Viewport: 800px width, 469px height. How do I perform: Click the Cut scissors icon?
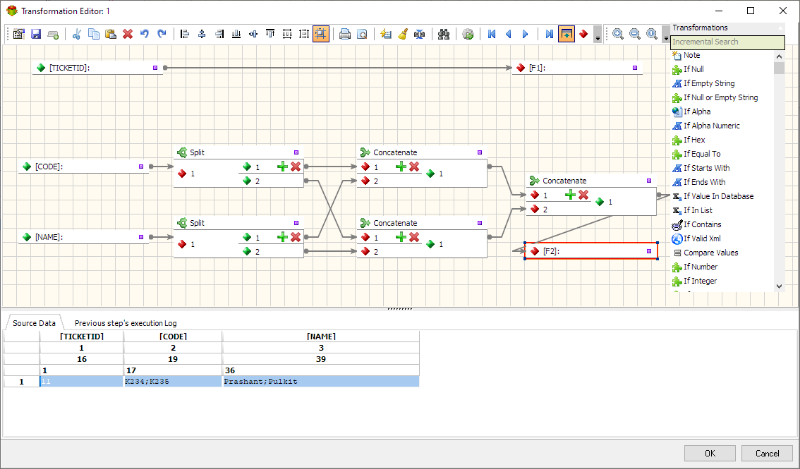(77, 34)
